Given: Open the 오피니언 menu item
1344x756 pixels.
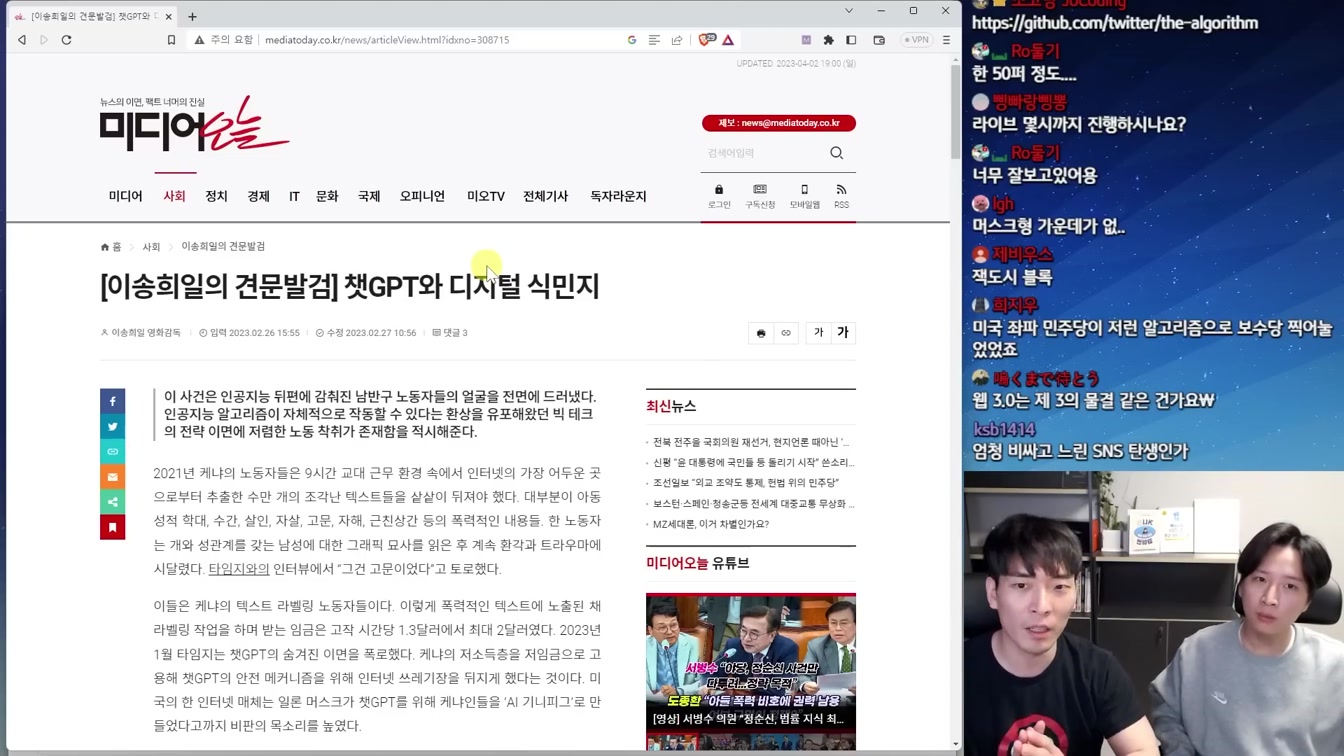Looking at the screenshot, I should 422,196.
